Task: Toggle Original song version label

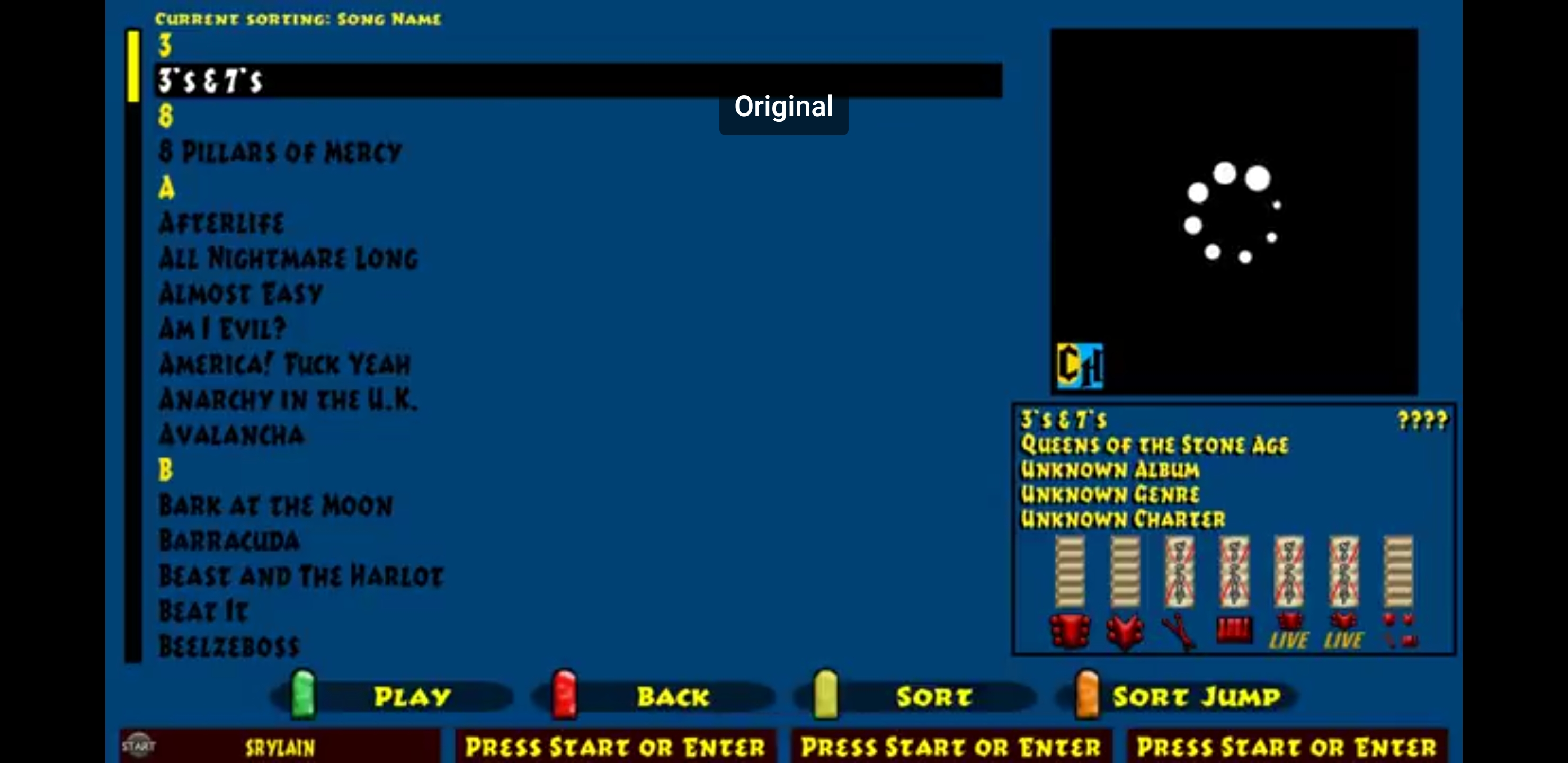Action: (x=784, y=106)
